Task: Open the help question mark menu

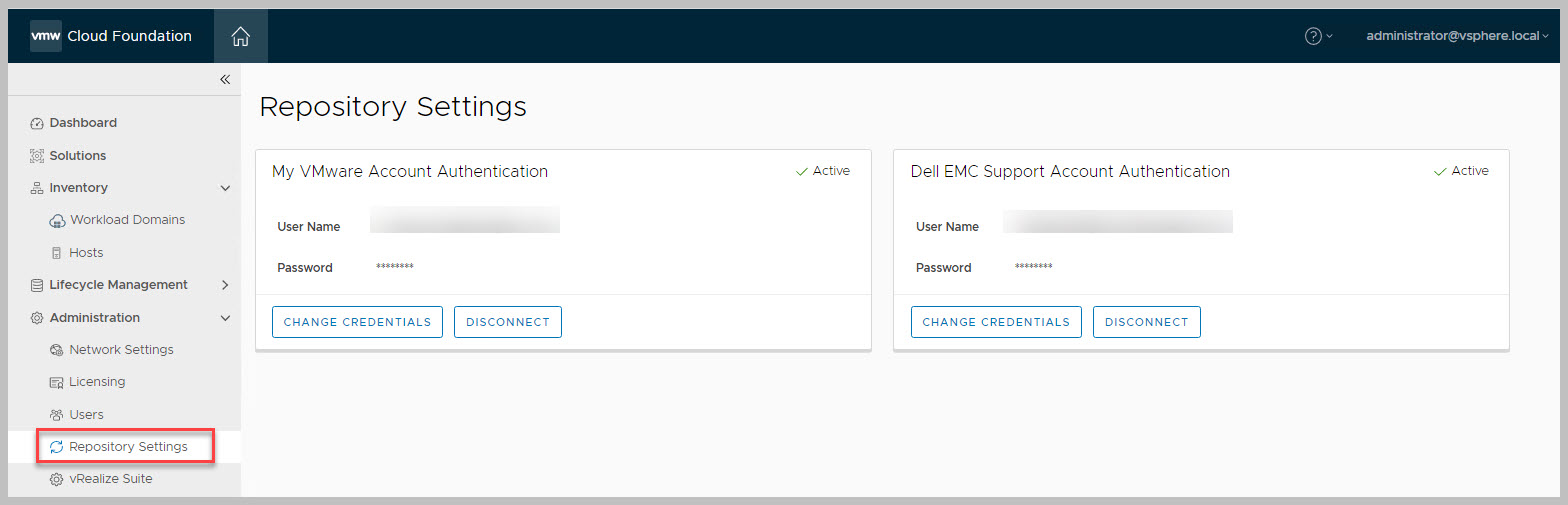Action: [x=1318, y=36]
